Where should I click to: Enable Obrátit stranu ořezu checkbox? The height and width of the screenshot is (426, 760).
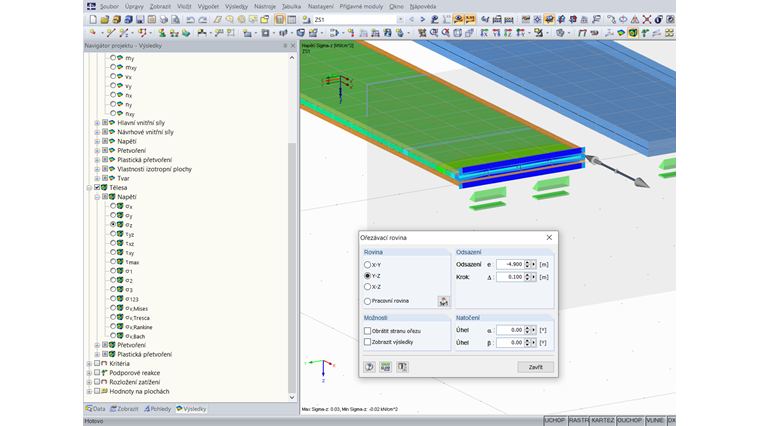[x=368, y=330]
